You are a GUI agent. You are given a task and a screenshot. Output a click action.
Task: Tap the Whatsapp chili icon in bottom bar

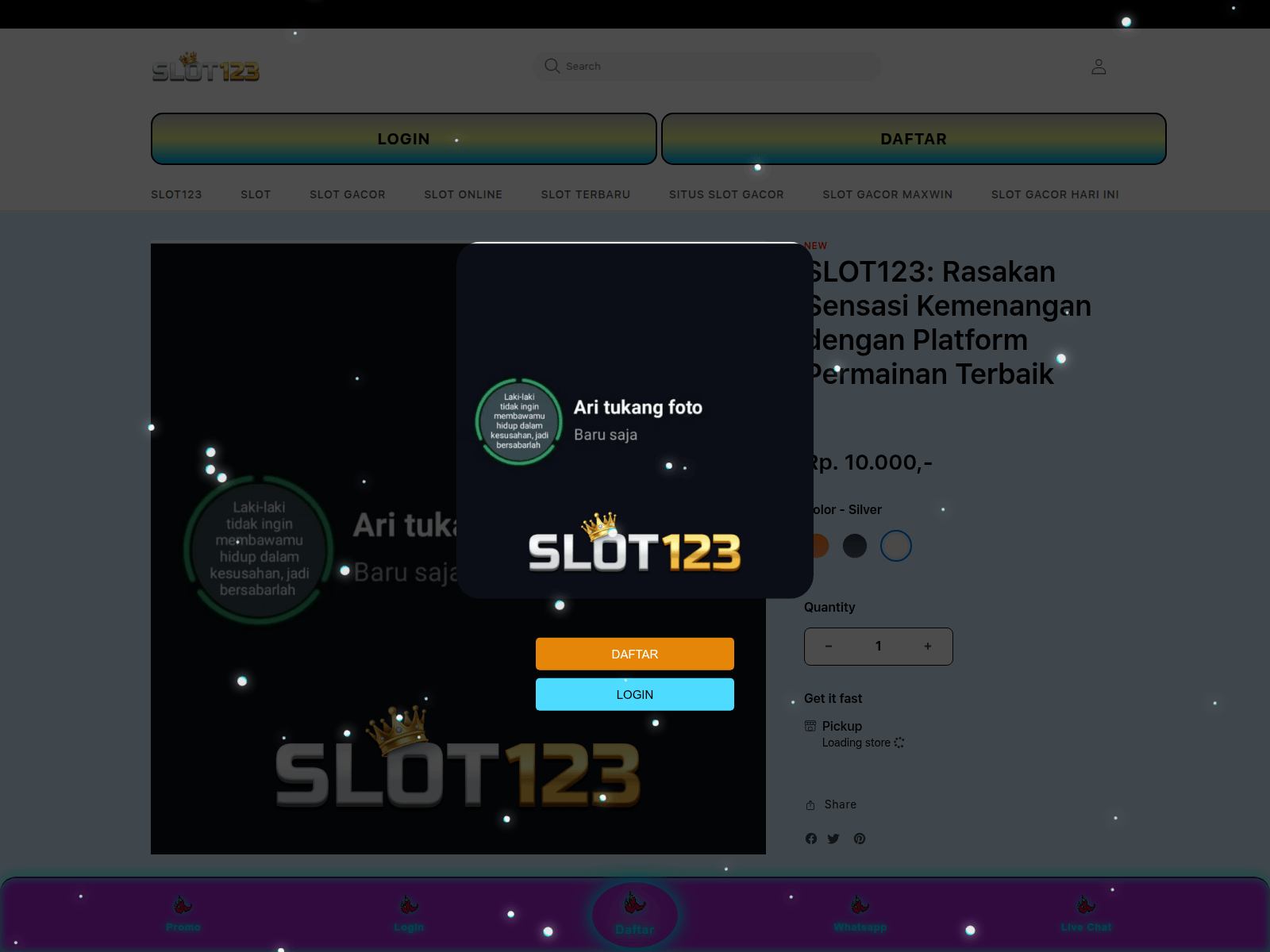pyautogui.click(x=860, y=902)
